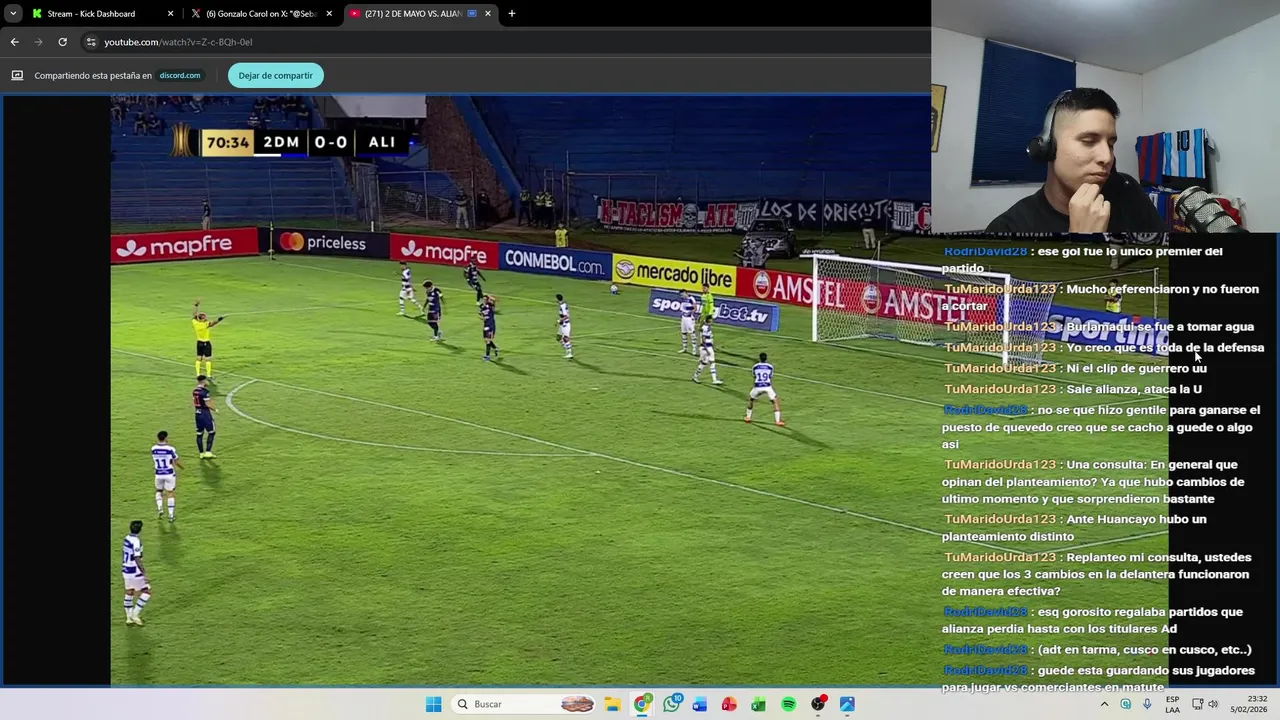
Task: Open the Photos app in taskbar
Action: tap(847, 704)
